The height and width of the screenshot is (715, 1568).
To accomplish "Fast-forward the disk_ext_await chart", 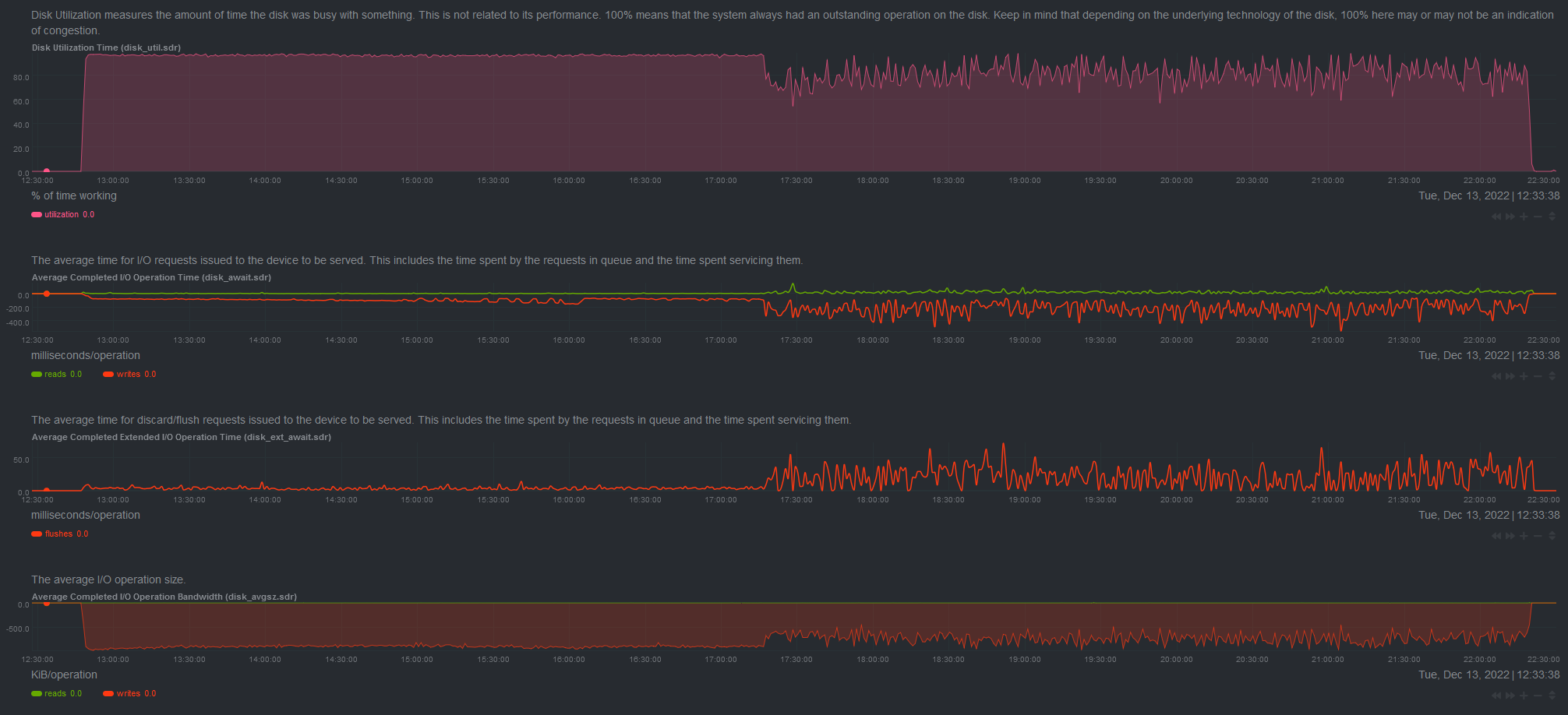I will click(1510, 536).
